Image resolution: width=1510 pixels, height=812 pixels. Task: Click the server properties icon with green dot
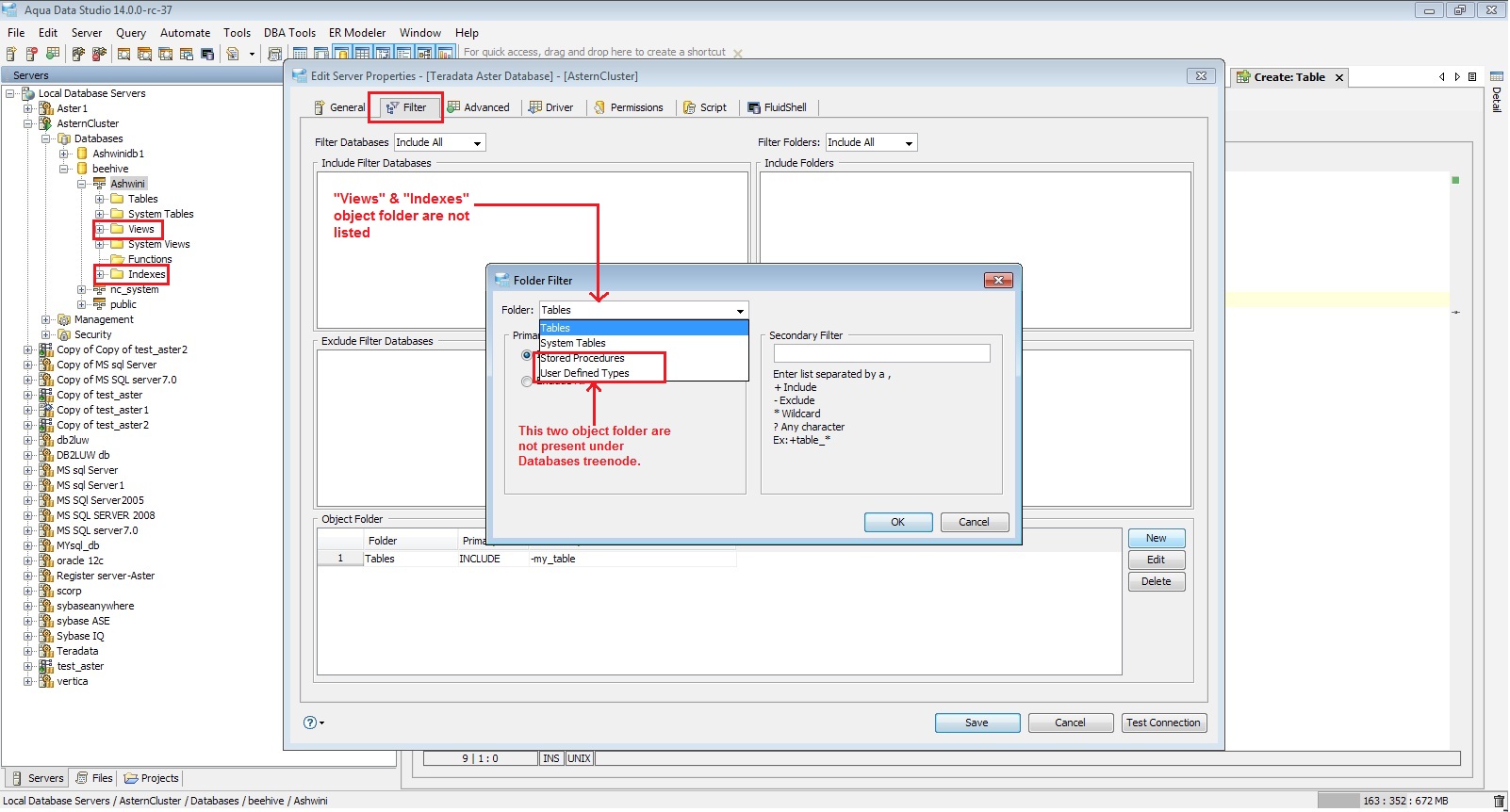point(53,54)
